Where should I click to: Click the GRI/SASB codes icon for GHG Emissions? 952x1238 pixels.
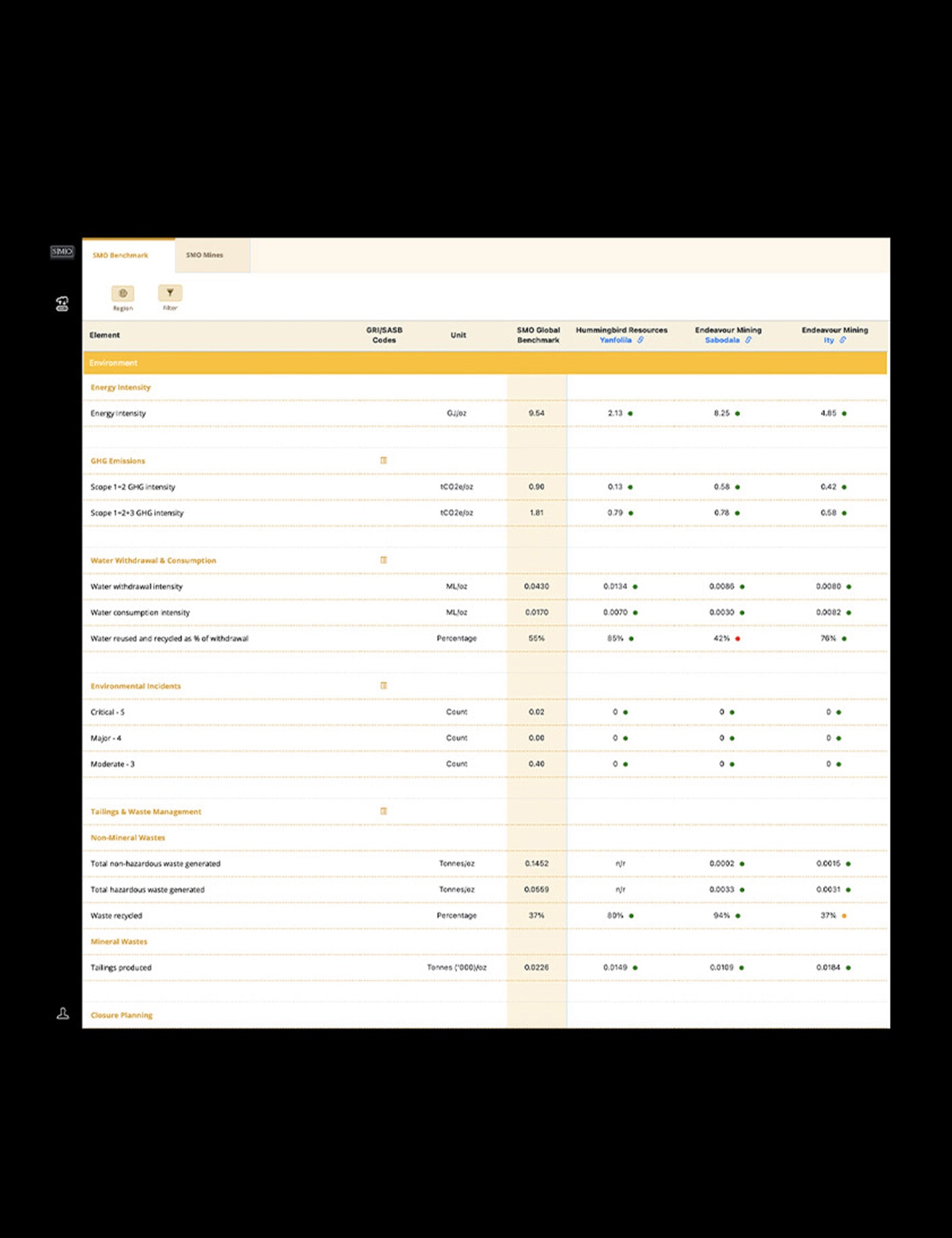pyautogui.click(x=384, y=460)
